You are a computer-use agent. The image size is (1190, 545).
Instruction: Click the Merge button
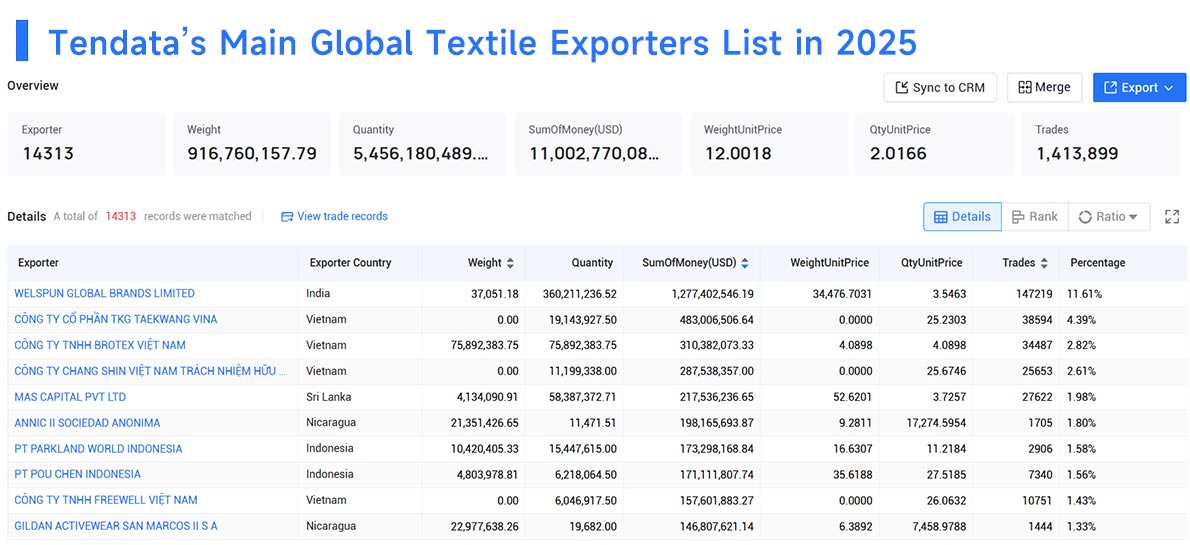pos(1044,87)
